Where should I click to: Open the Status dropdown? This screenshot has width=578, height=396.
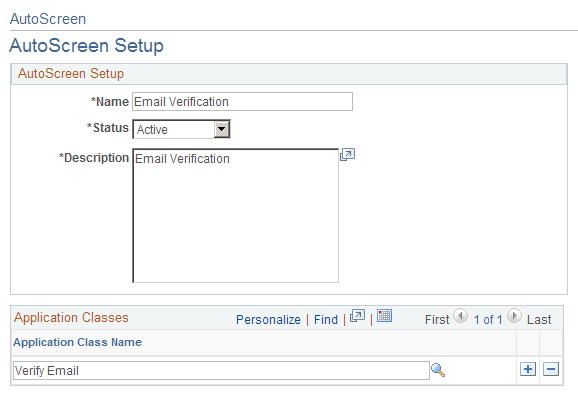(181, 129)
